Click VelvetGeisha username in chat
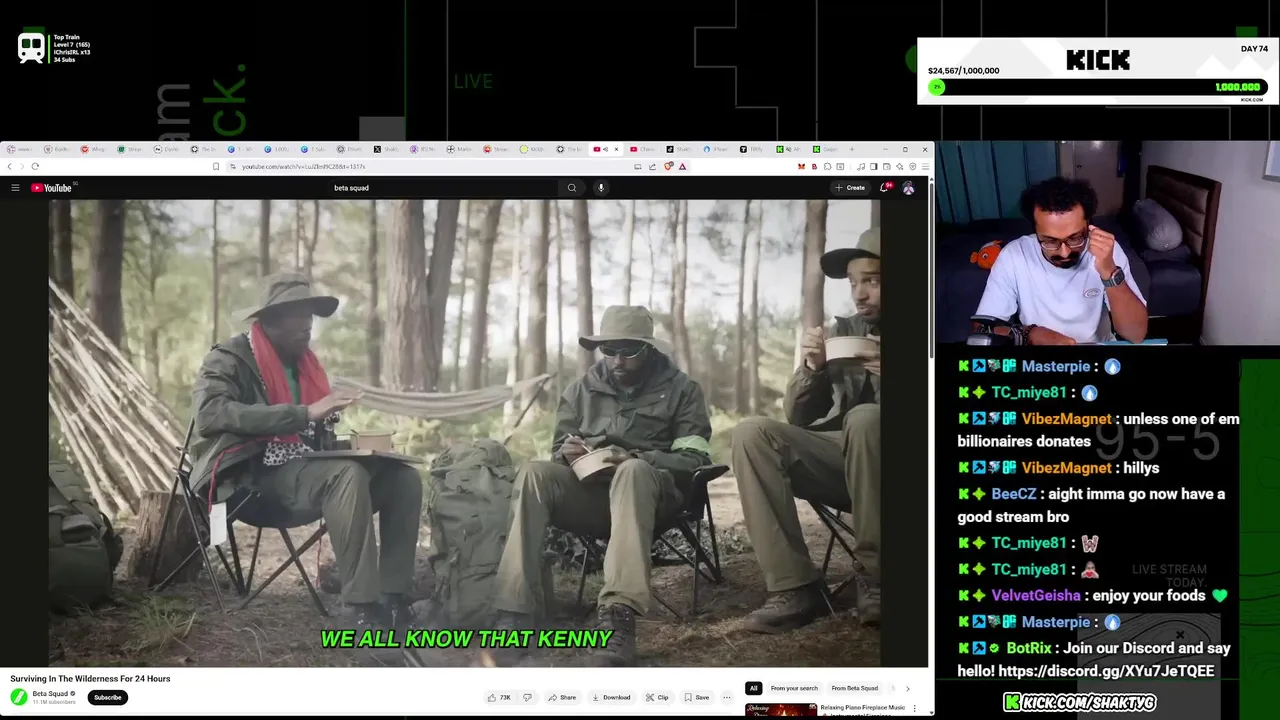Image resolution: width=1280 pixels, height=720 pixels. (1035, 595)
